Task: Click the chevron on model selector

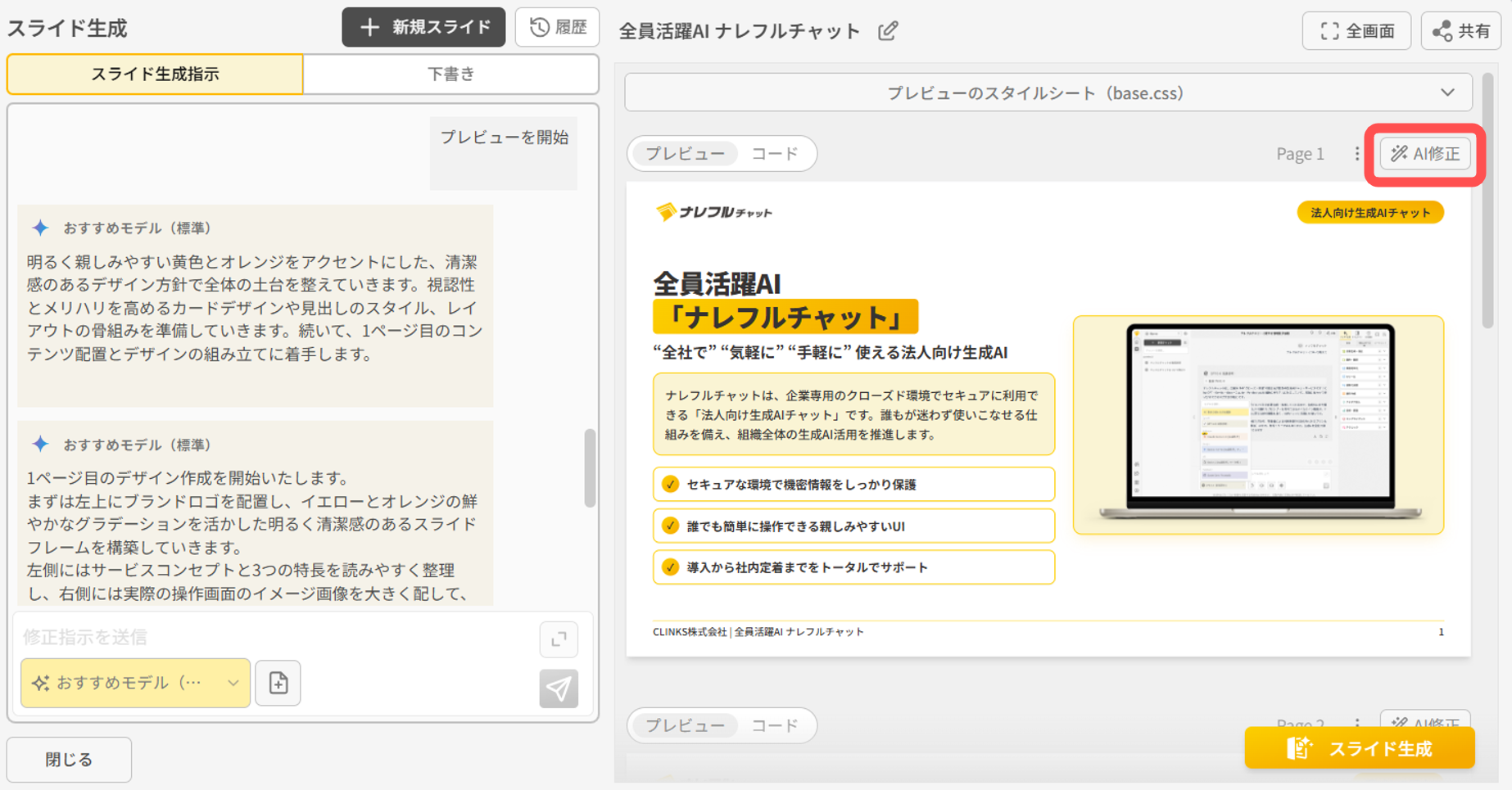Action: click(x=233, y=683)
